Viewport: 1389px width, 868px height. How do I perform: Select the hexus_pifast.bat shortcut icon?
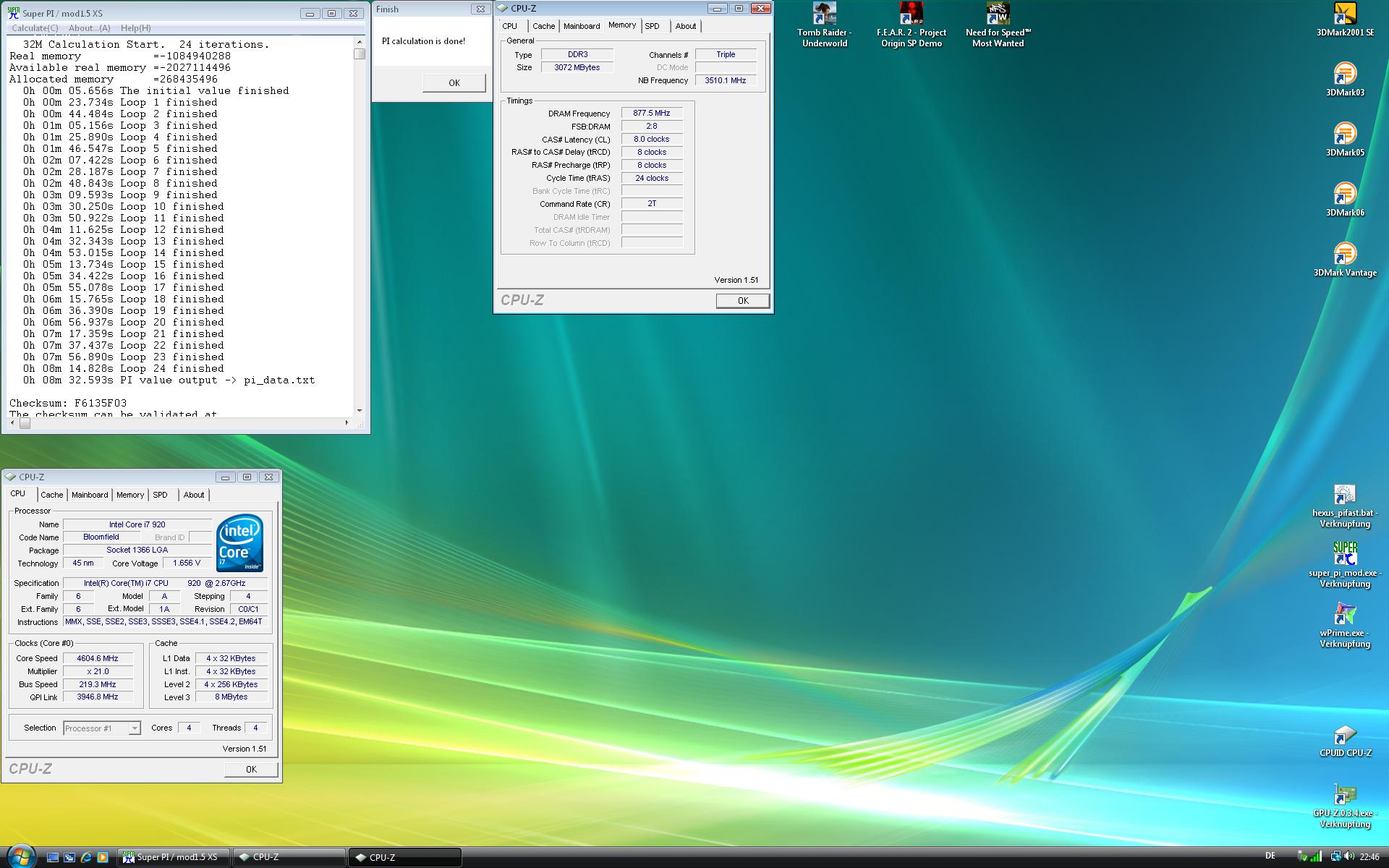1345,506
